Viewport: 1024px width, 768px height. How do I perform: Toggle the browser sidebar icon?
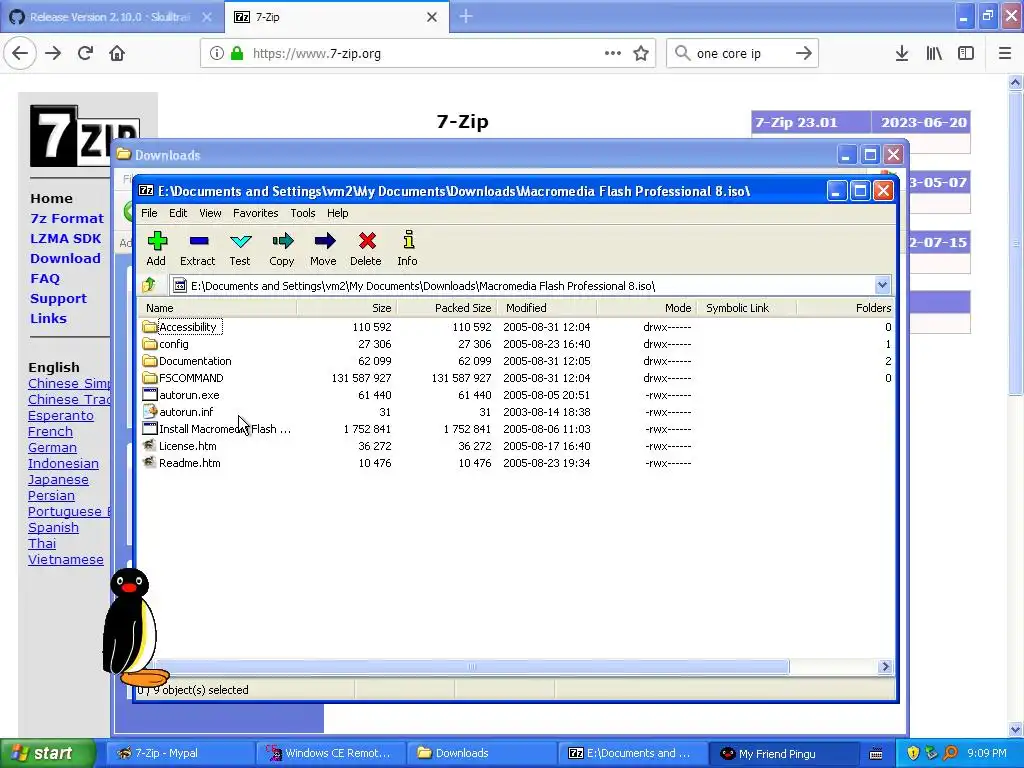tap(966, 53)
